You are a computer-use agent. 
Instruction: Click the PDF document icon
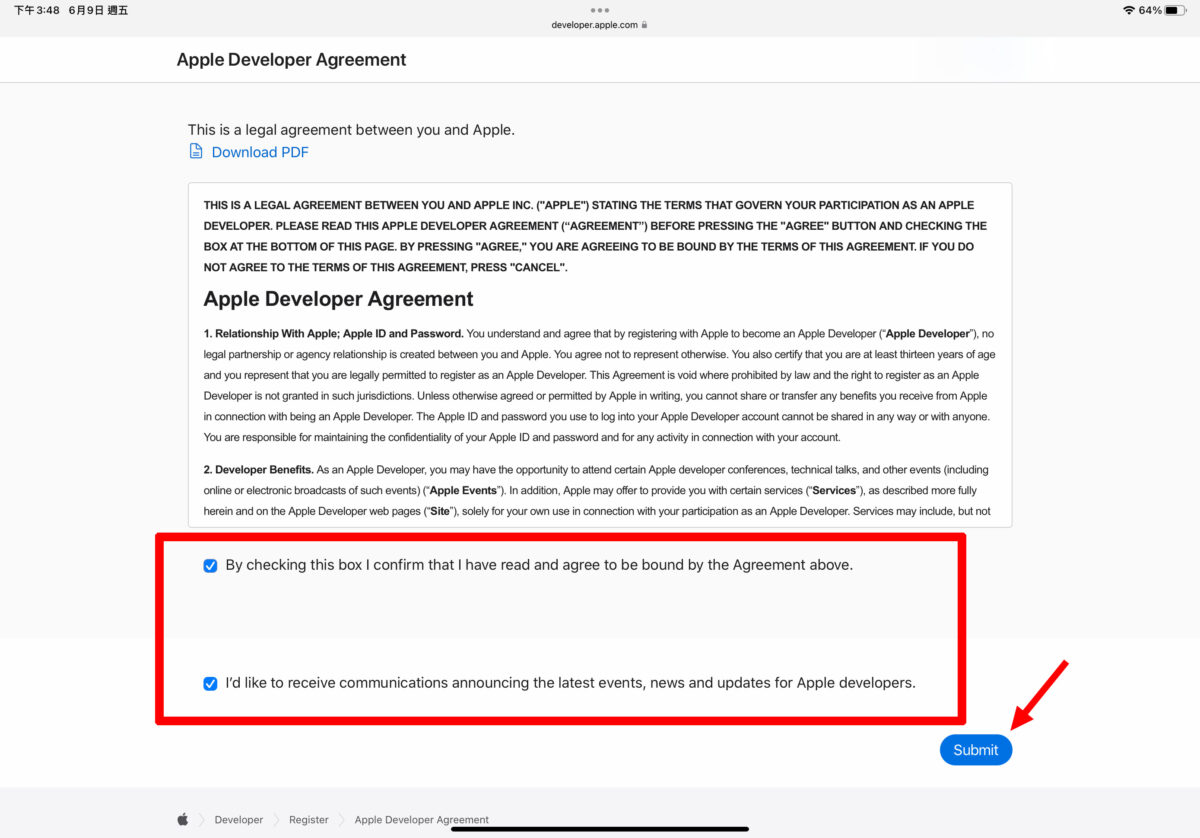point(196,152)
